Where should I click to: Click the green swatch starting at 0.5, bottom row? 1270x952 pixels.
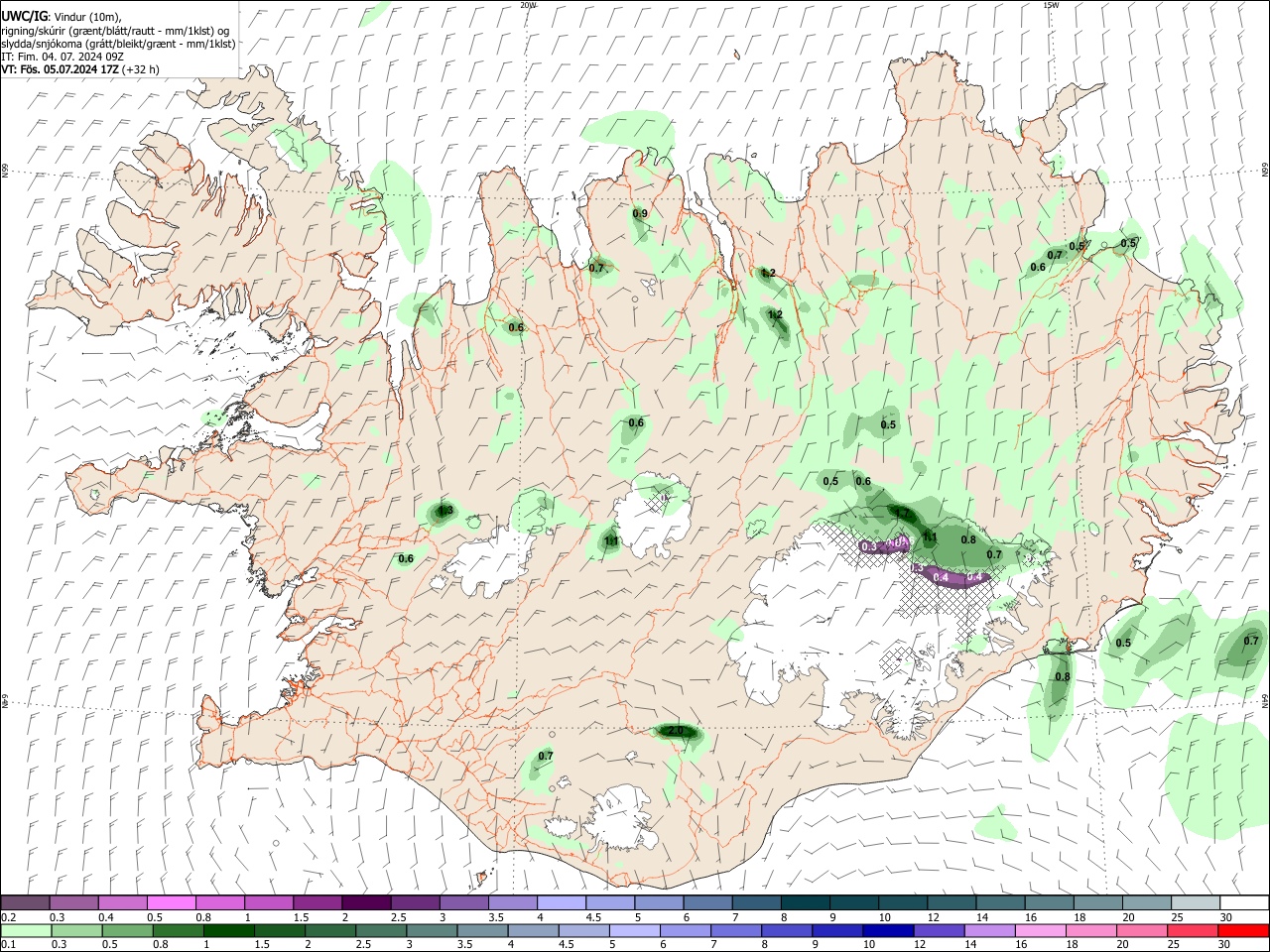point(127,930)
